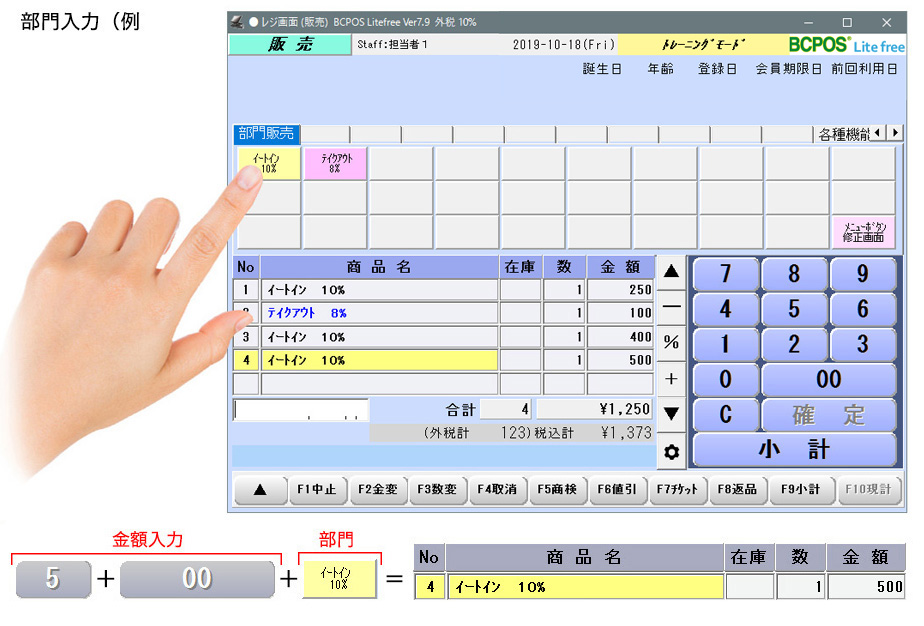
Task: Click the percent operator button
Action: 671,343
